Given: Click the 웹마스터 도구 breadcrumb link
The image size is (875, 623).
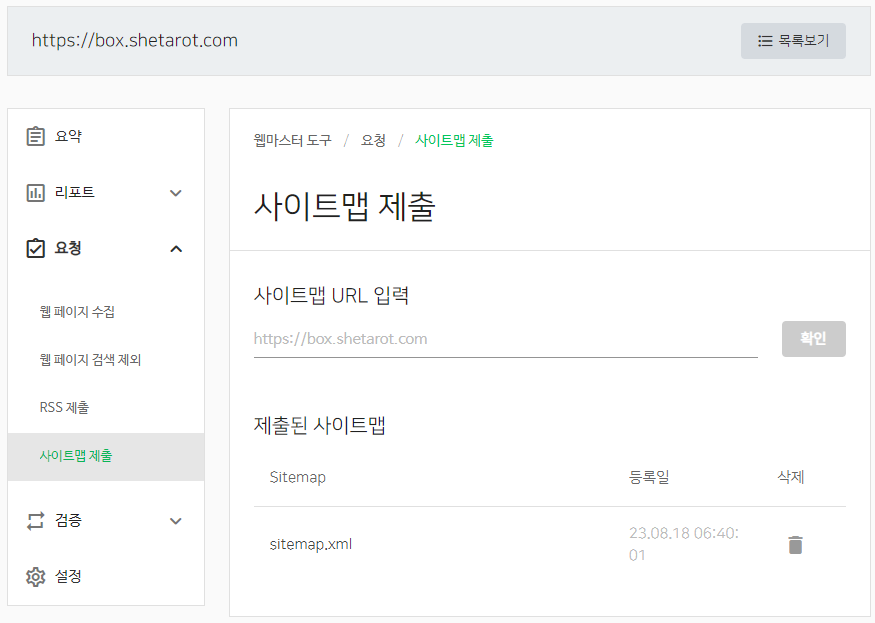Looking at the screenshot, I should [x=292, y=140].
